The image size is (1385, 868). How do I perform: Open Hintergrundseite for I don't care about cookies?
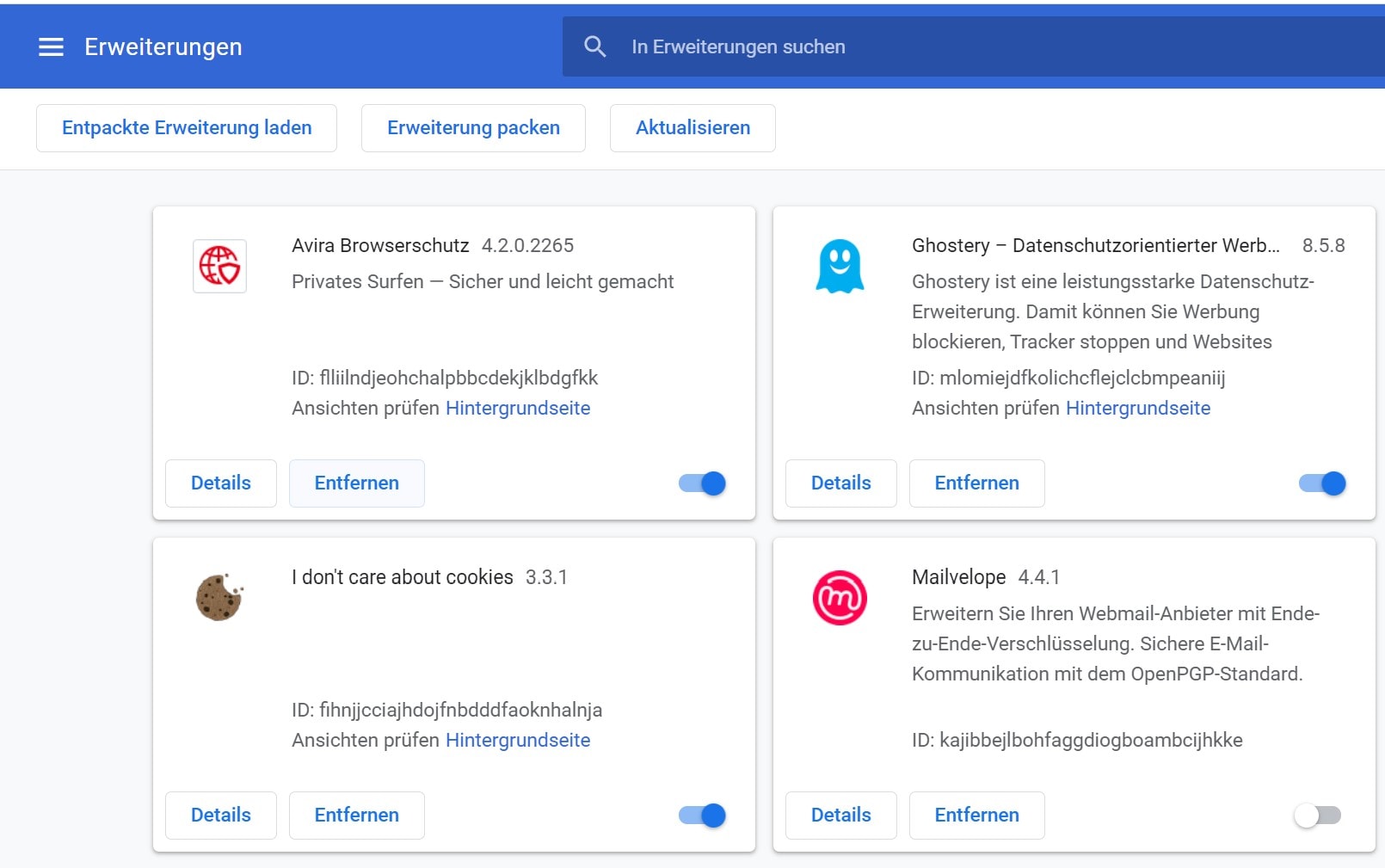click(518, 740)
